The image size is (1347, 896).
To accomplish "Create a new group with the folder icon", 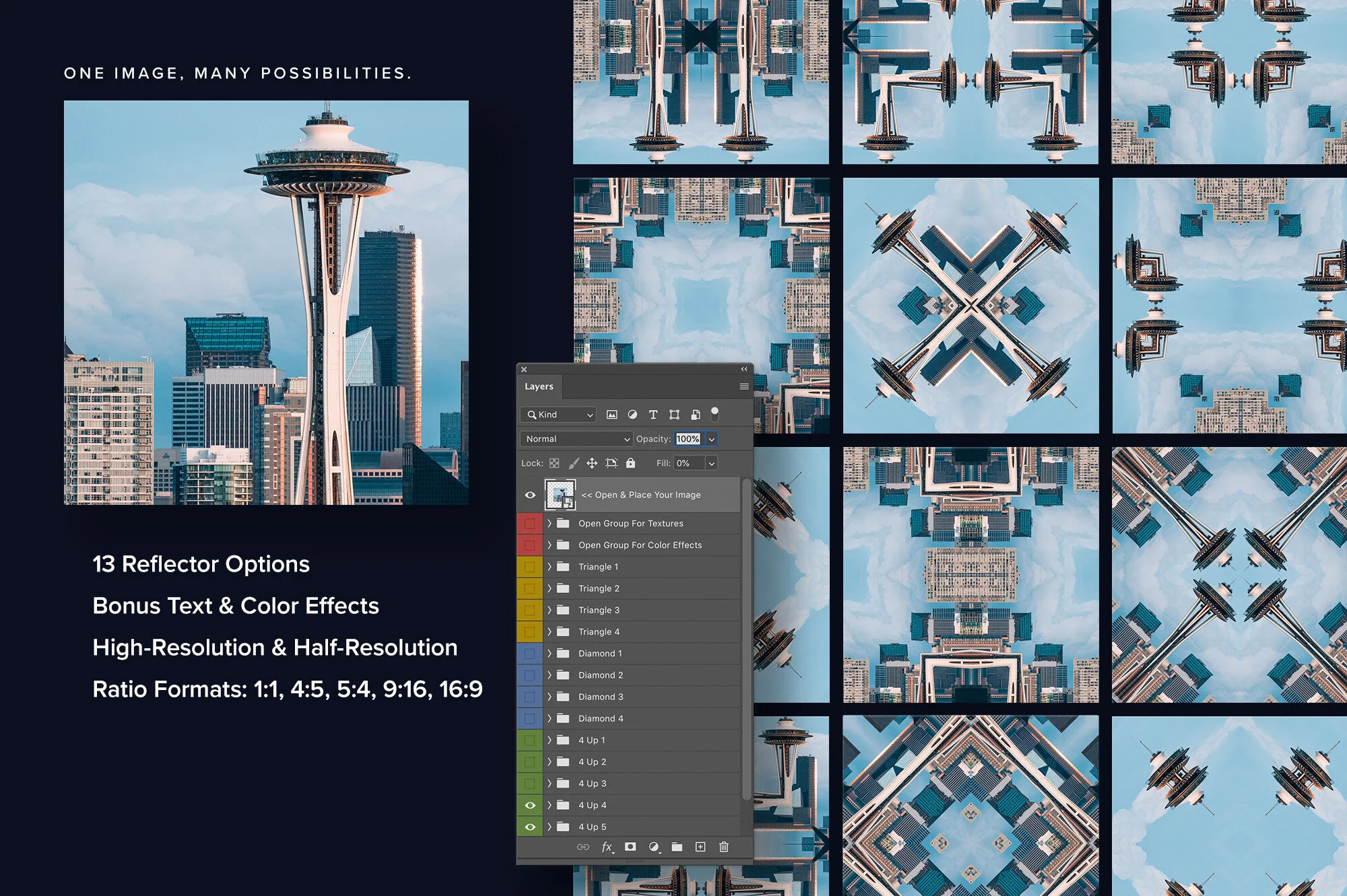I will pos(677,847).
